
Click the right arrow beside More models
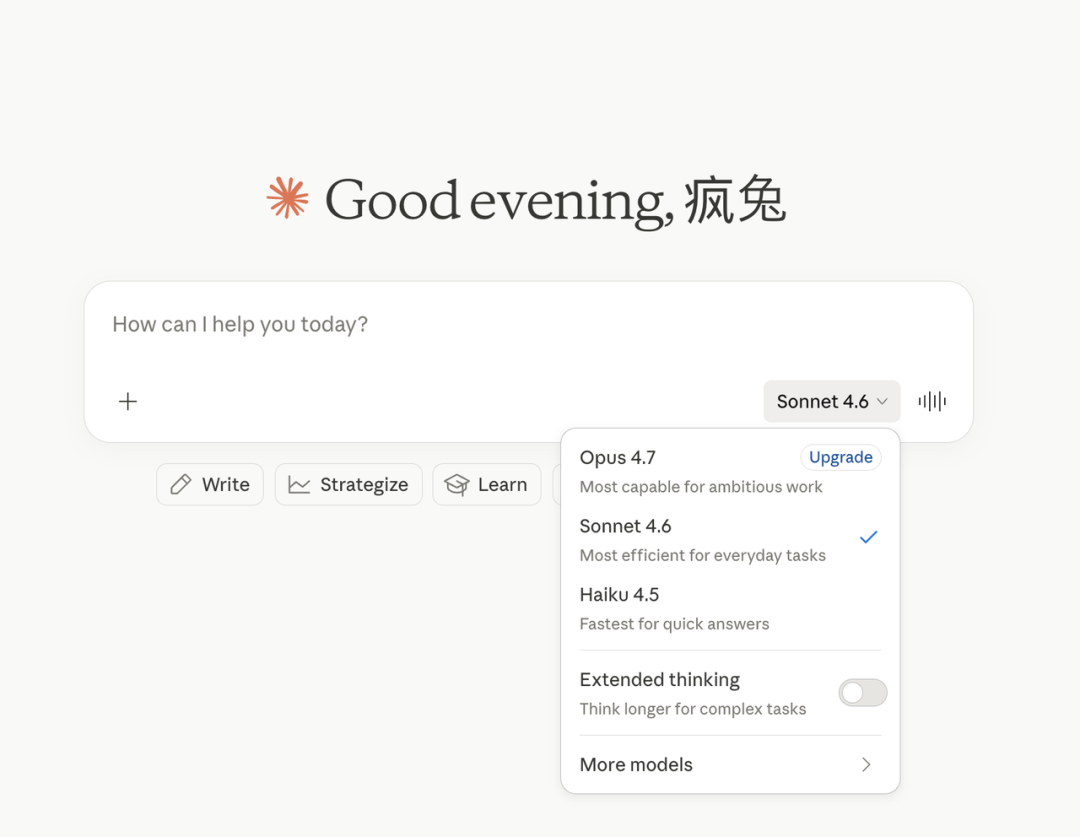click(866, 765)
